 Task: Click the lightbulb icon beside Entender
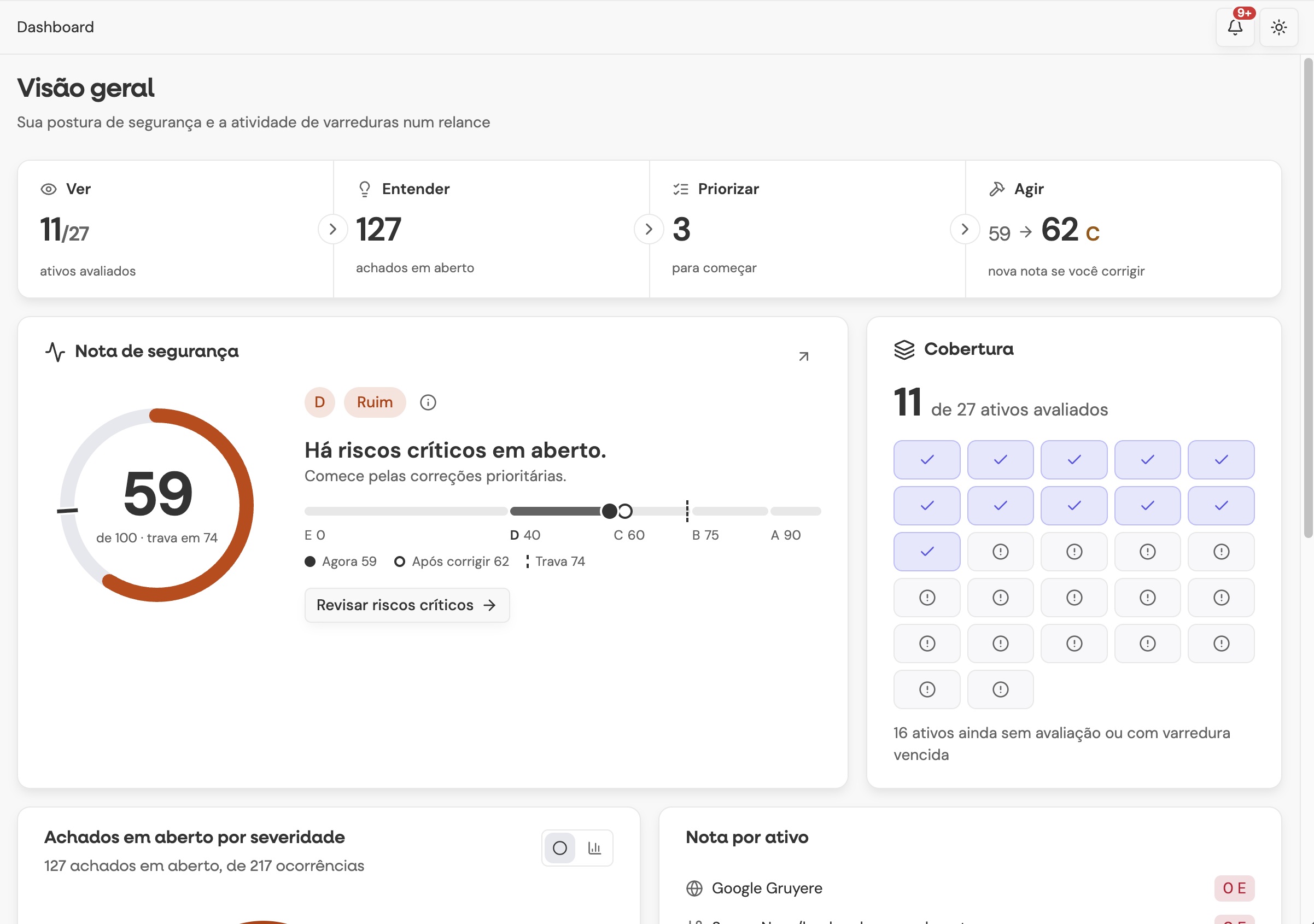click(x=365, y=189)
